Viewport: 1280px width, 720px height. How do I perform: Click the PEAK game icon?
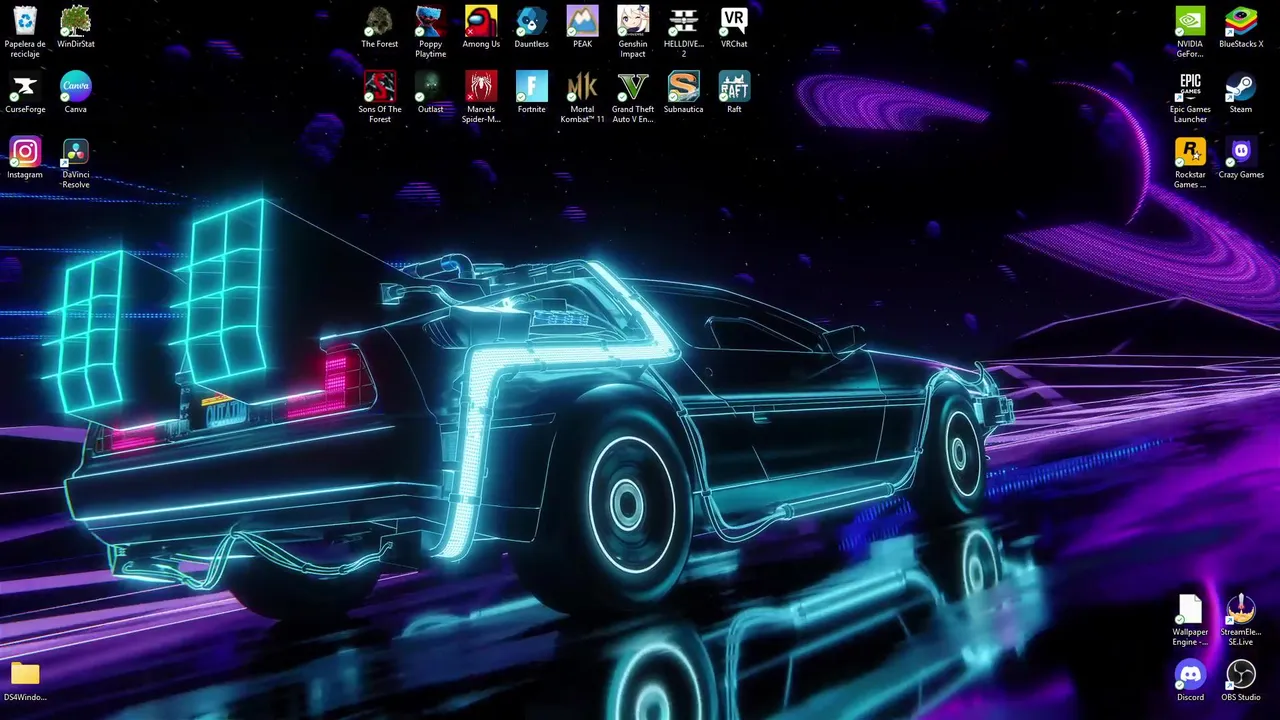[583, 21]
